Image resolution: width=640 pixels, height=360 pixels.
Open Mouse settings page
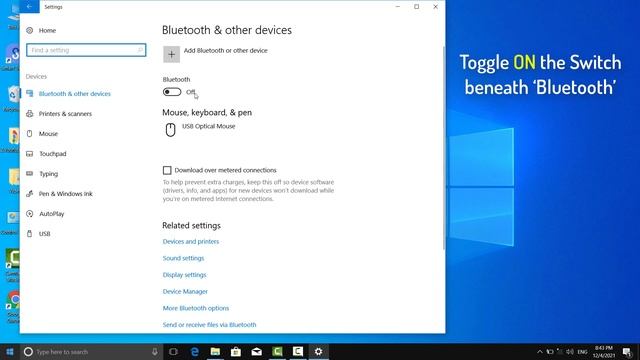coord(48,133)
